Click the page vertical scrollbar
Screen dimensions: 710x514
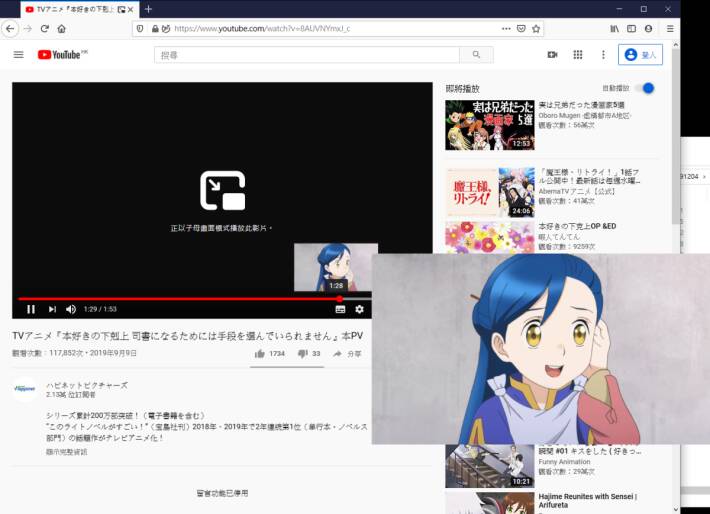click(x=676, y=136)
